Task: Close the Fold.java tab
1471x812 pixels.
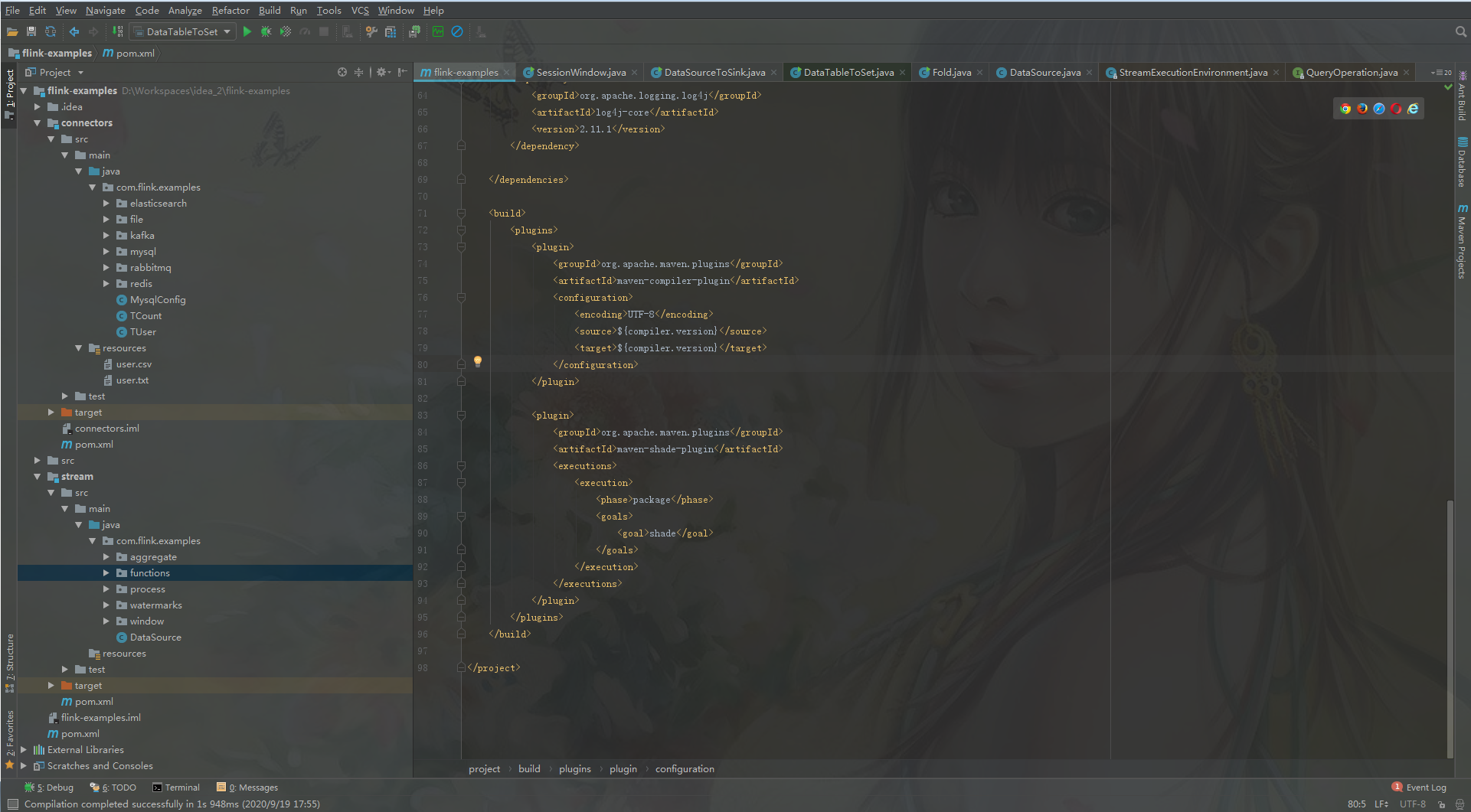Action: (980, 73)
